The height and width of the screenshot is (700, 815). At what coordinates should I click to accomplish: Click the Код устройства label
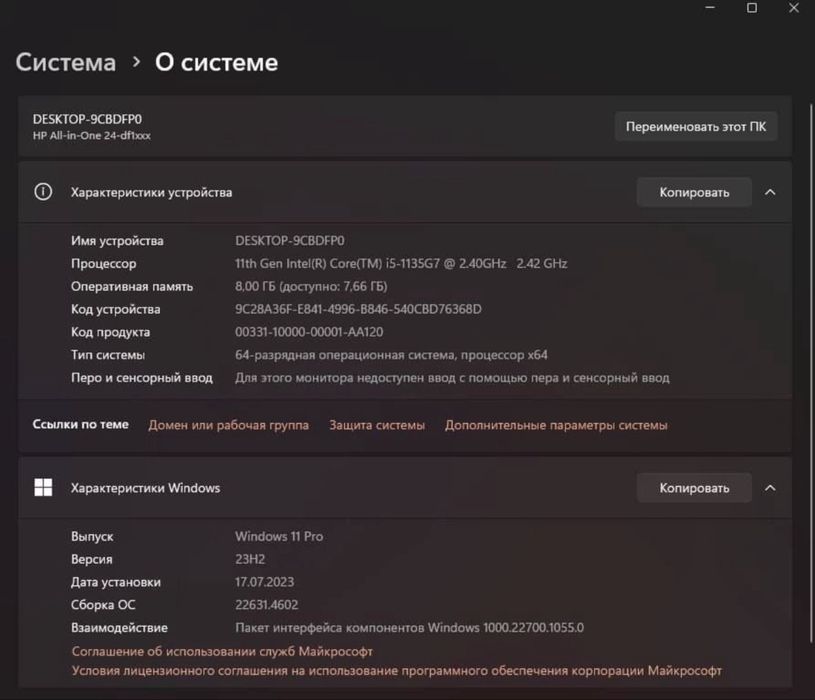[x=115, y=309]
